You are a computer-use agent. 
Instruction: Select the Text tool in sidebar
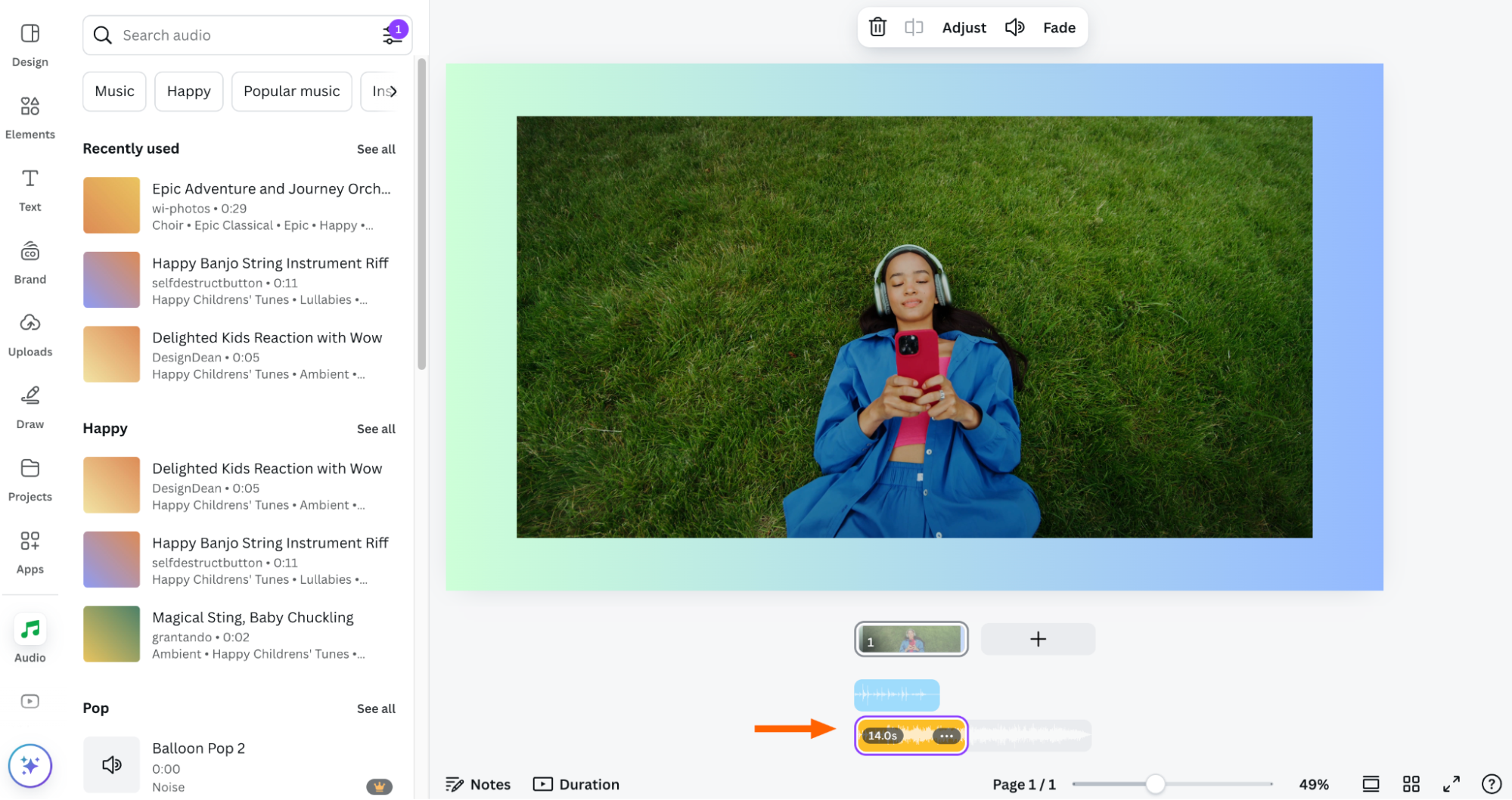29,191
